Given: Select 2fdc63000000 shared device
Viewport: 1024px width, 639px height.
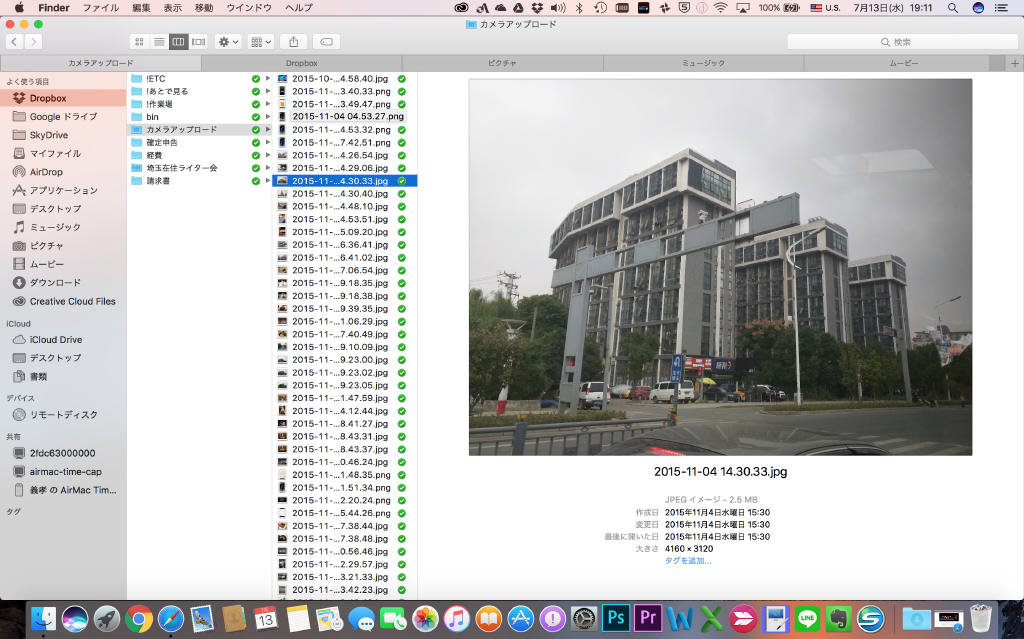Looking at the screenshot, I should 63,453.
